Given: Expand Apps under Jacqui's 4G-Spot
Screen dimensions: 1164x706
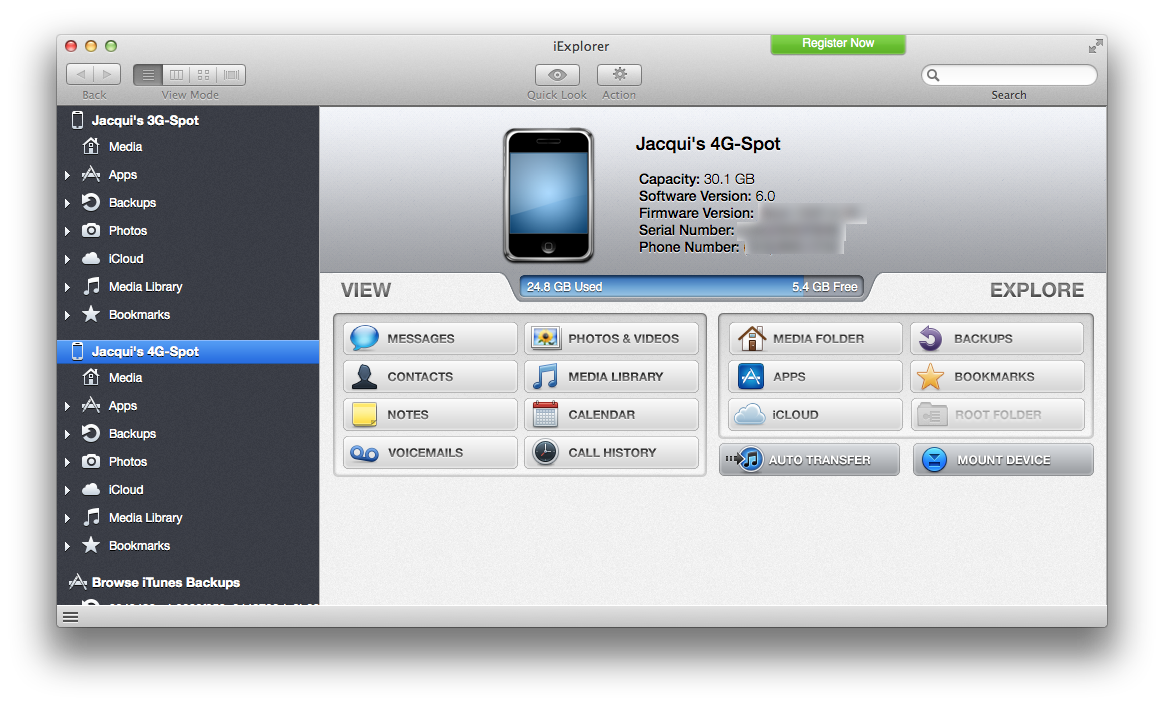Looking at the screenshot, I should click(x=68, y=406).
